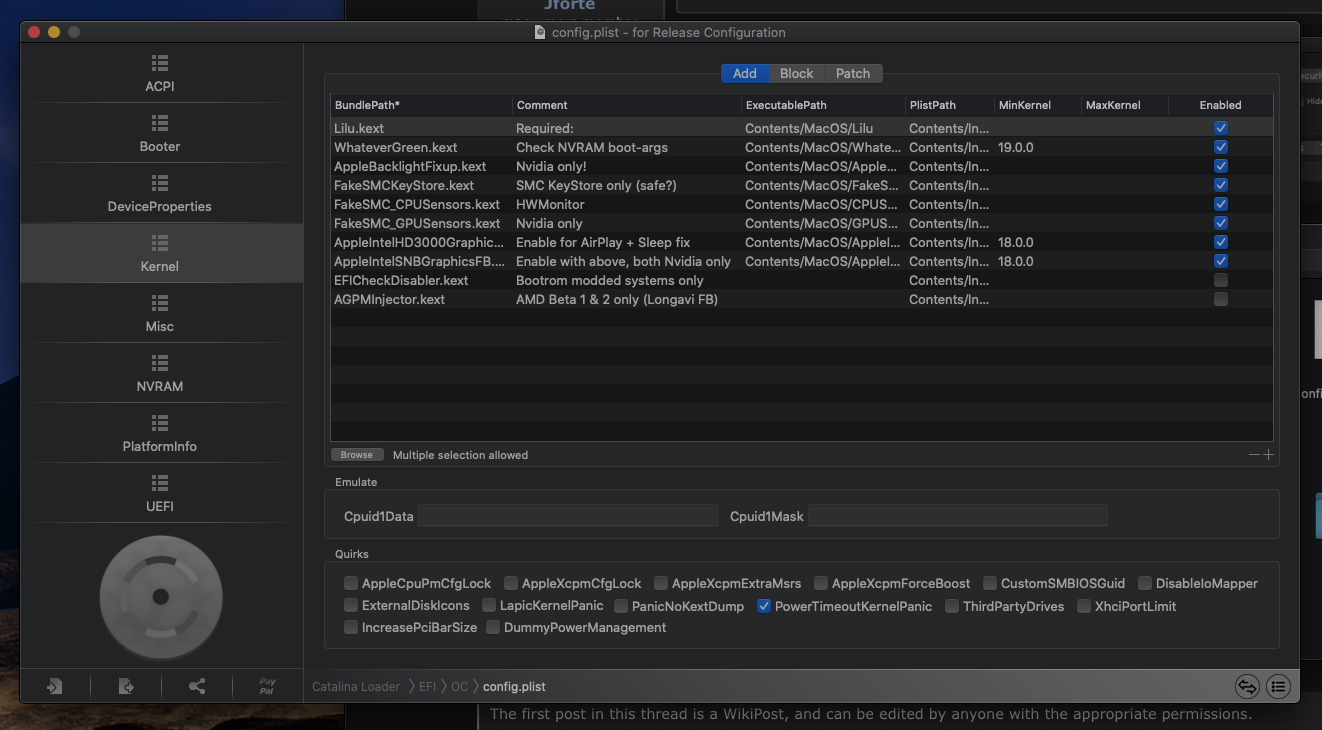This screenshot has width=1322, height=730.
Task: Open the ACPI section in sidebar
Action: pos(160,73)
